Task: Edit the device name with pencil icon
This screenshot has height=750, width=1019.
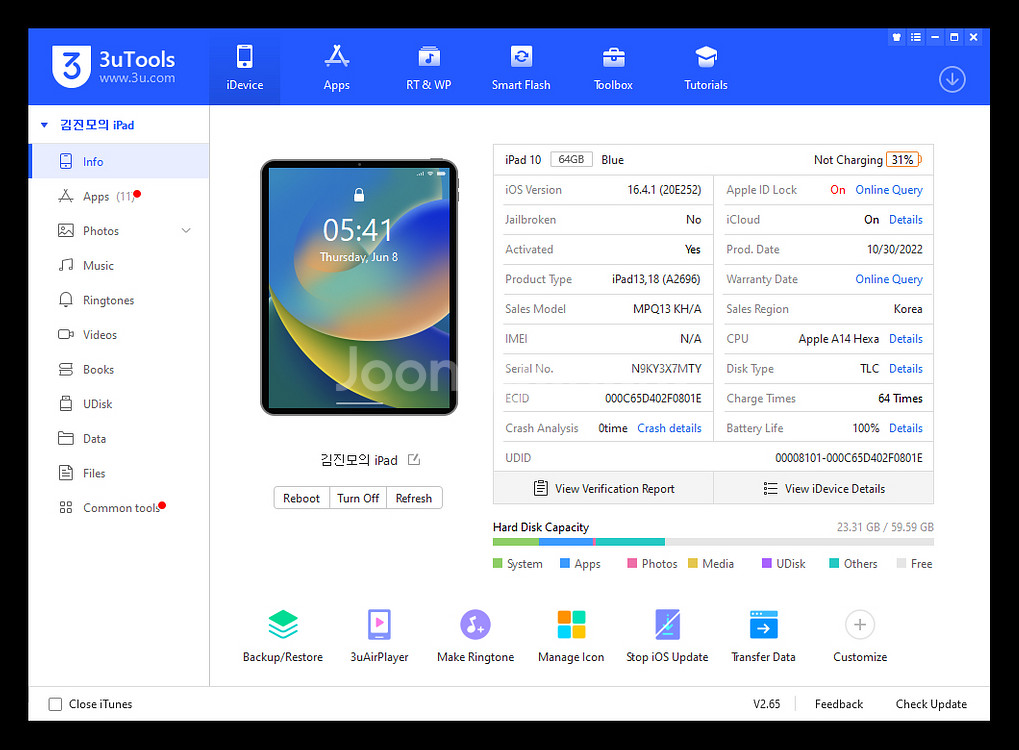Action: [414, 459]
